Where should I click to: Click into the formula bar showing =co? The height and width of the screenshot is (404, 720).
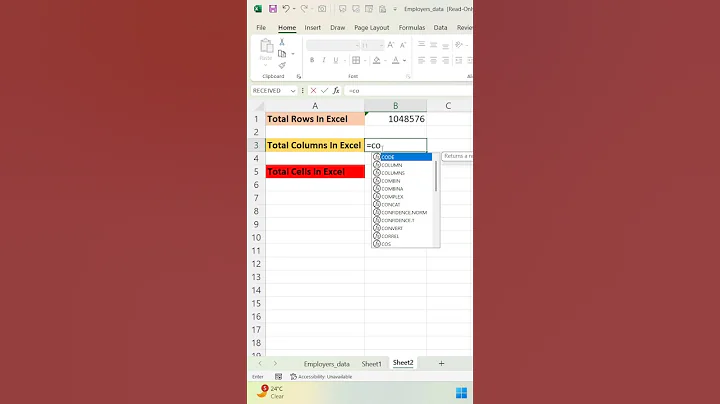[x=409, y=91]
